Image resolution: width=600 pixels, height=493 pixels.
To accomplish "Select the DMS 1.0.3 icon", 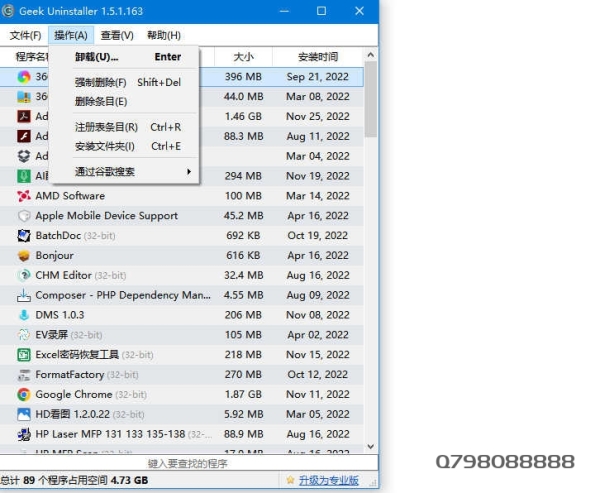I will (24, 315).
